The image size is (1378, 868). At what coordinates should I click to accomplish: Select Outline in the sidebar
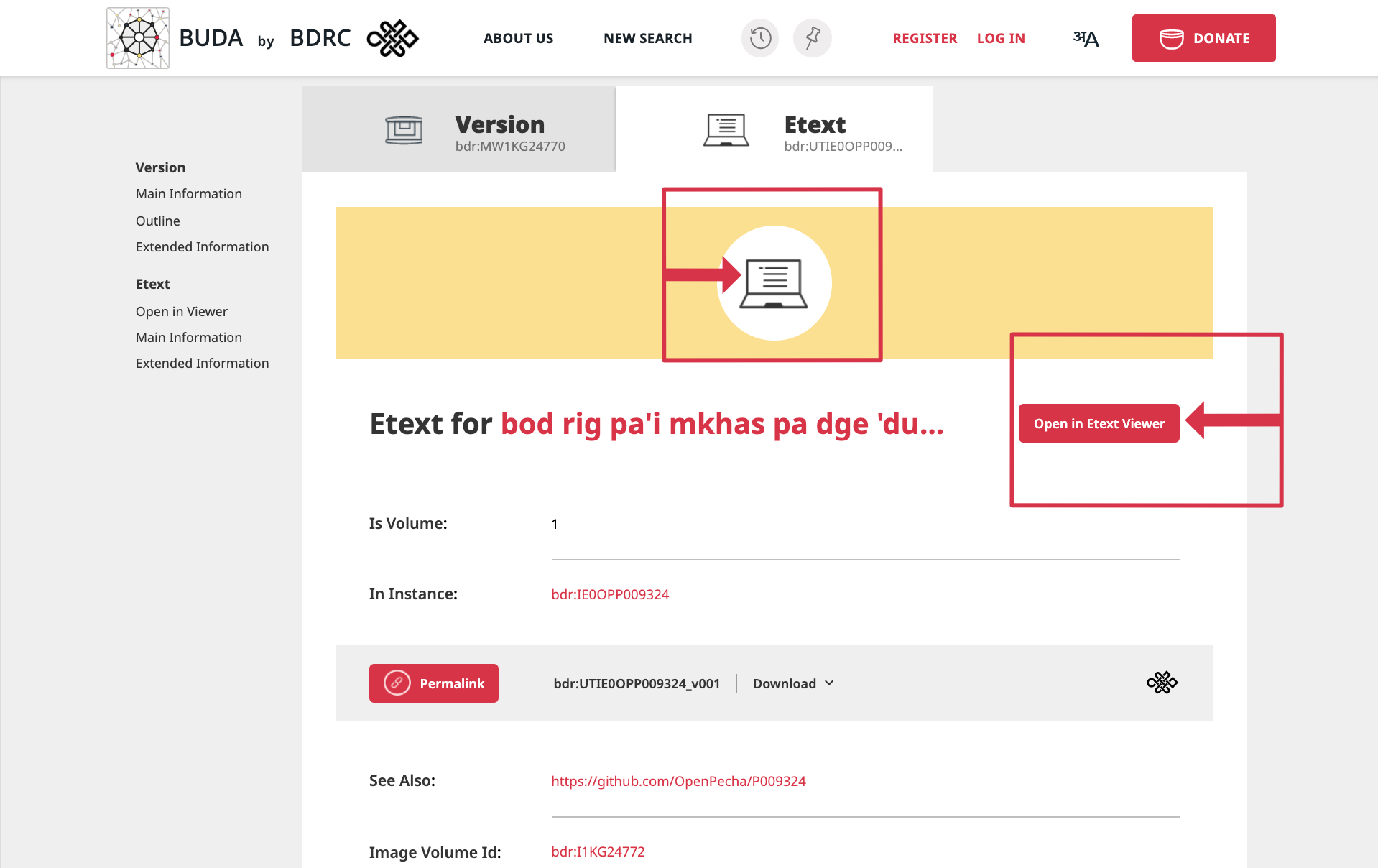[158, 221]
